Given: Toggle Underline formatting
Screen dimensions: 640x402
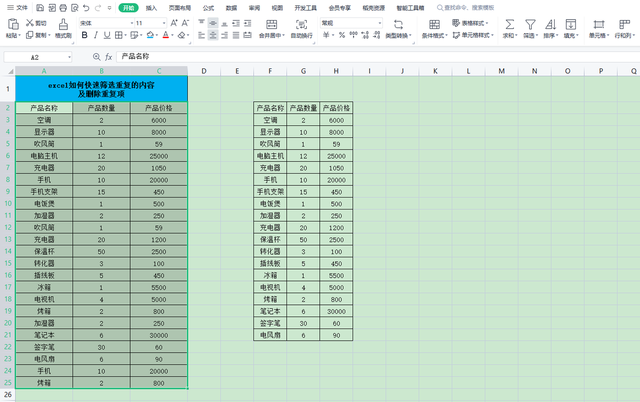Looking at the screenshot, I should coord(107,35).
